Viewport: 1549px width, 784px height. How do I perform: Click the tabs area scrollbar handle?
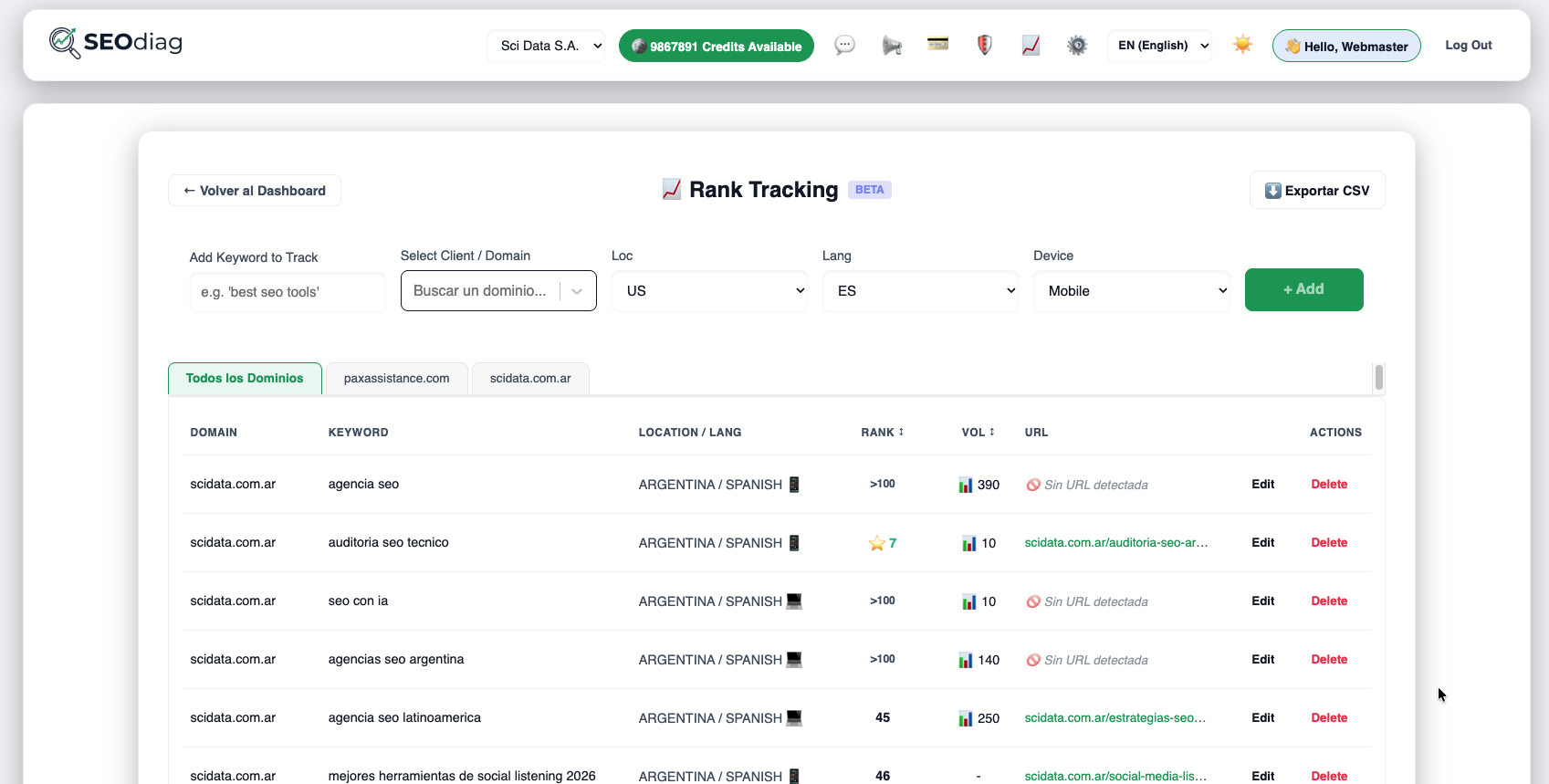tap(1379, 377)
